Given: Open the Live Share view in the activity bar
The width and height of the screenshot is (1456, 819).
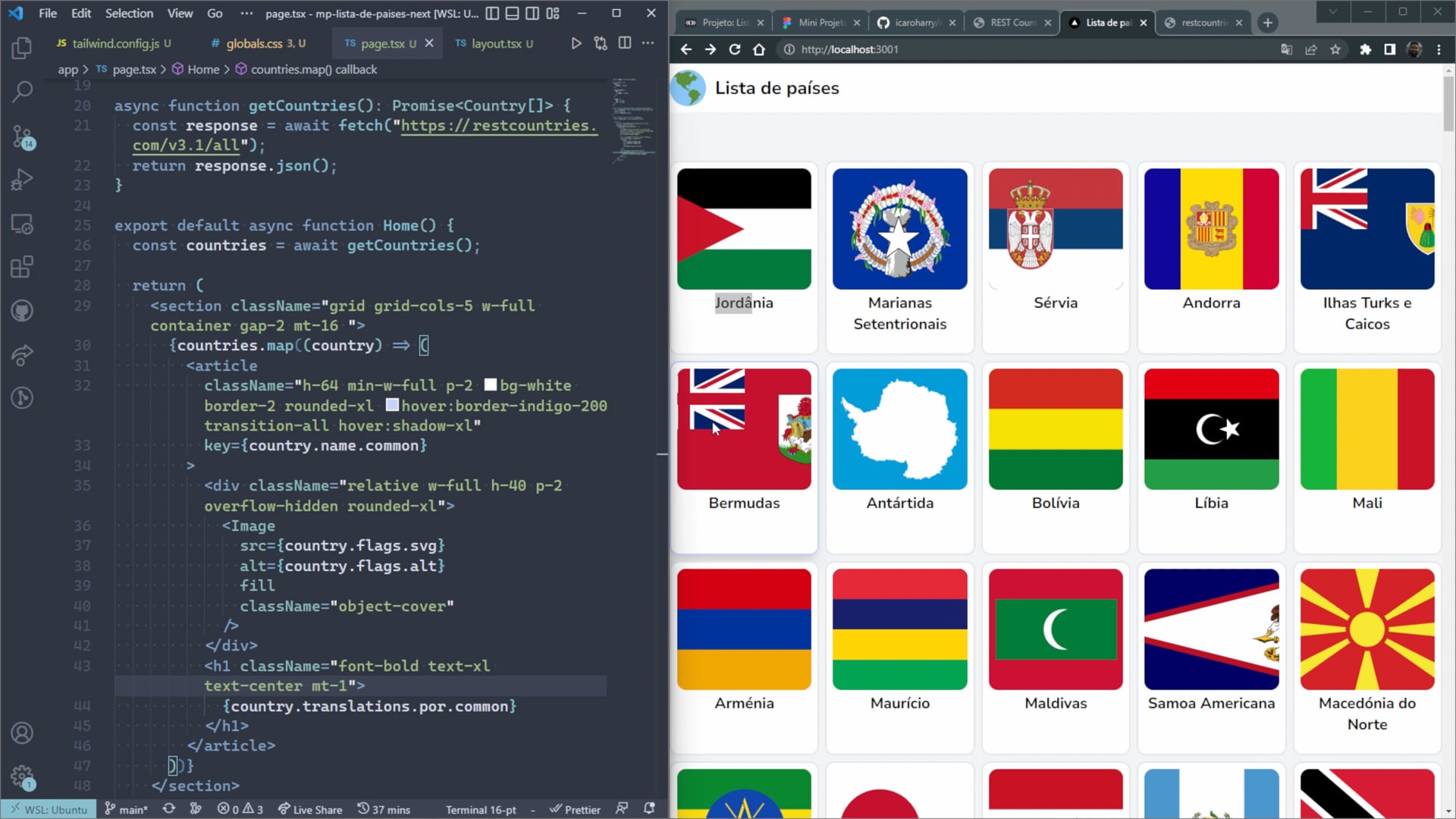Looking at the screenshot, I should 22,354.
